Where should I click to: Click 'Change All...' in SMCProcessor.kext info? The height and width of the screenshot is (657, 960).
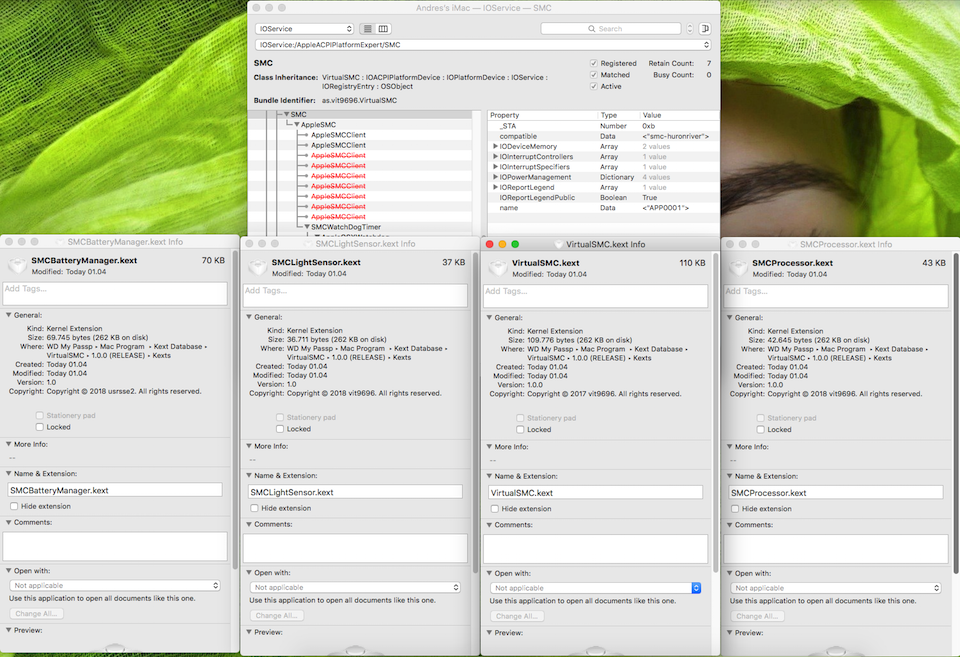(758, 614)
